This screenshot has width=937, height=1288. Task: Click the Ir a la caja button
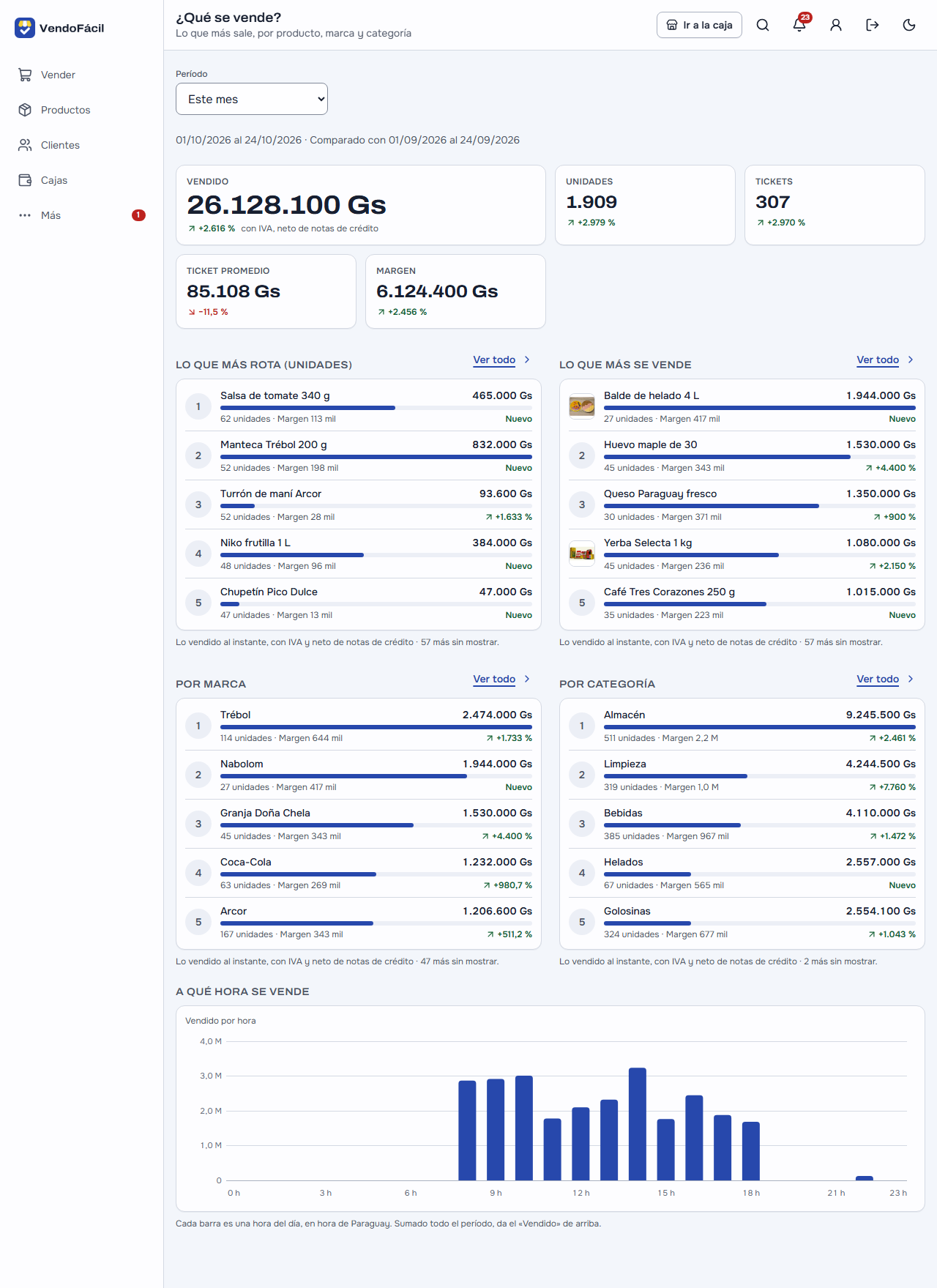tap(699, 25)
